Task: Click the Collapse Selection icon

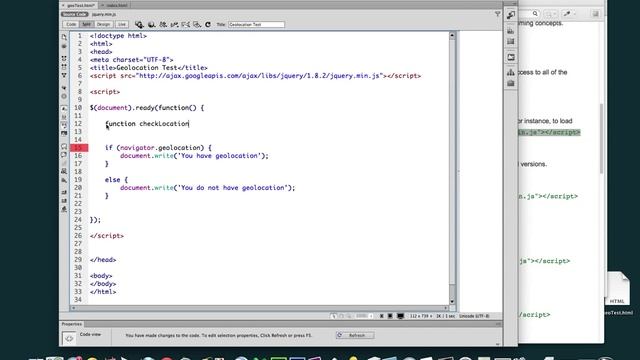Action: pyautogui.click(x=64, y=67)
